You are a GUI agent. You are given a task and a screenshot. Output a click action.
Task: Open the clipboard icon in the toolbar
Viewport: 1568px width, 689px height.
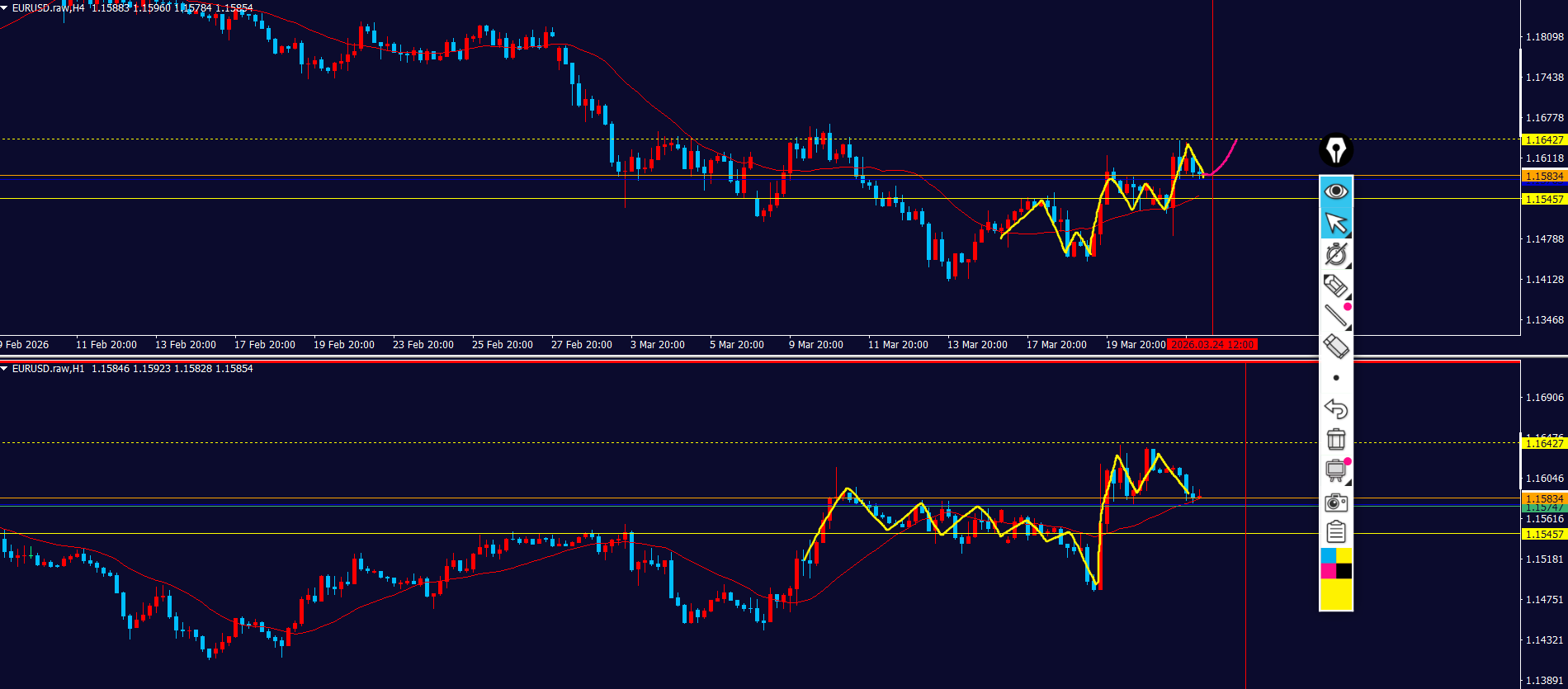(x=1336, y=532)
